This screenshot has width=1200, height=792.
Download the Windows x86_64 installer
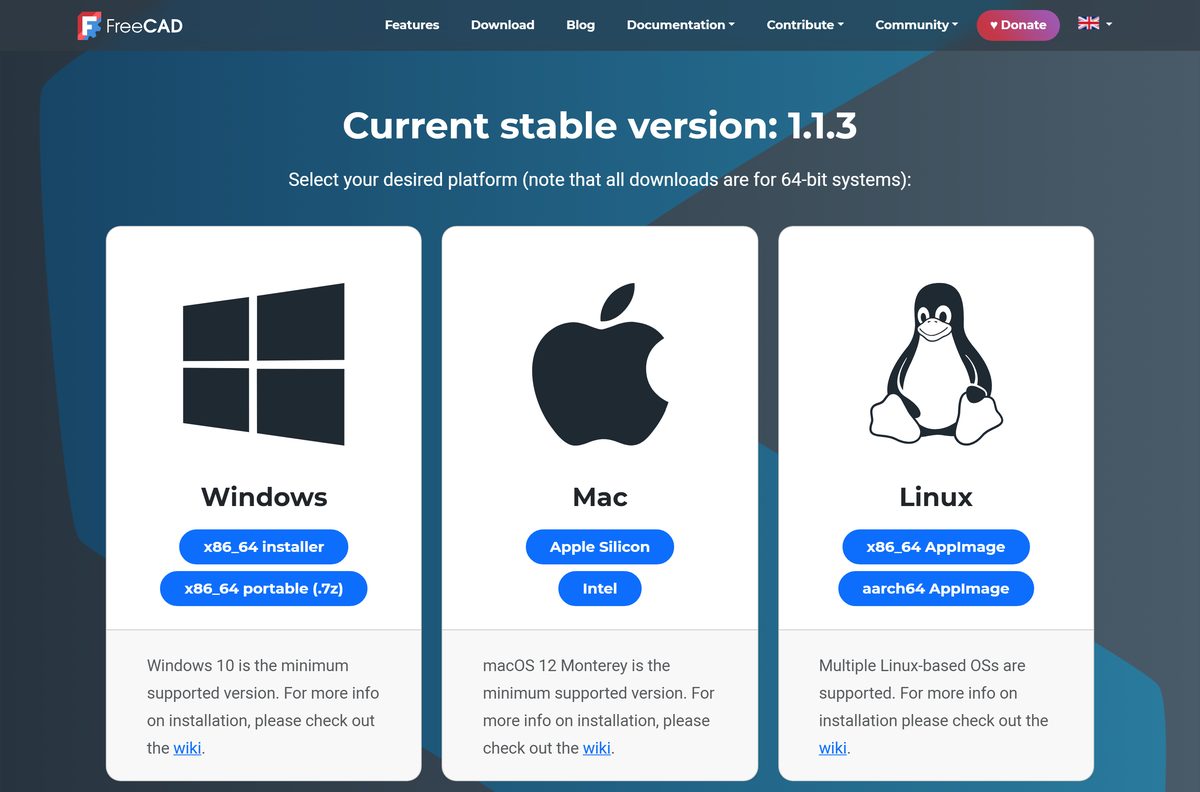coord(264,547)
